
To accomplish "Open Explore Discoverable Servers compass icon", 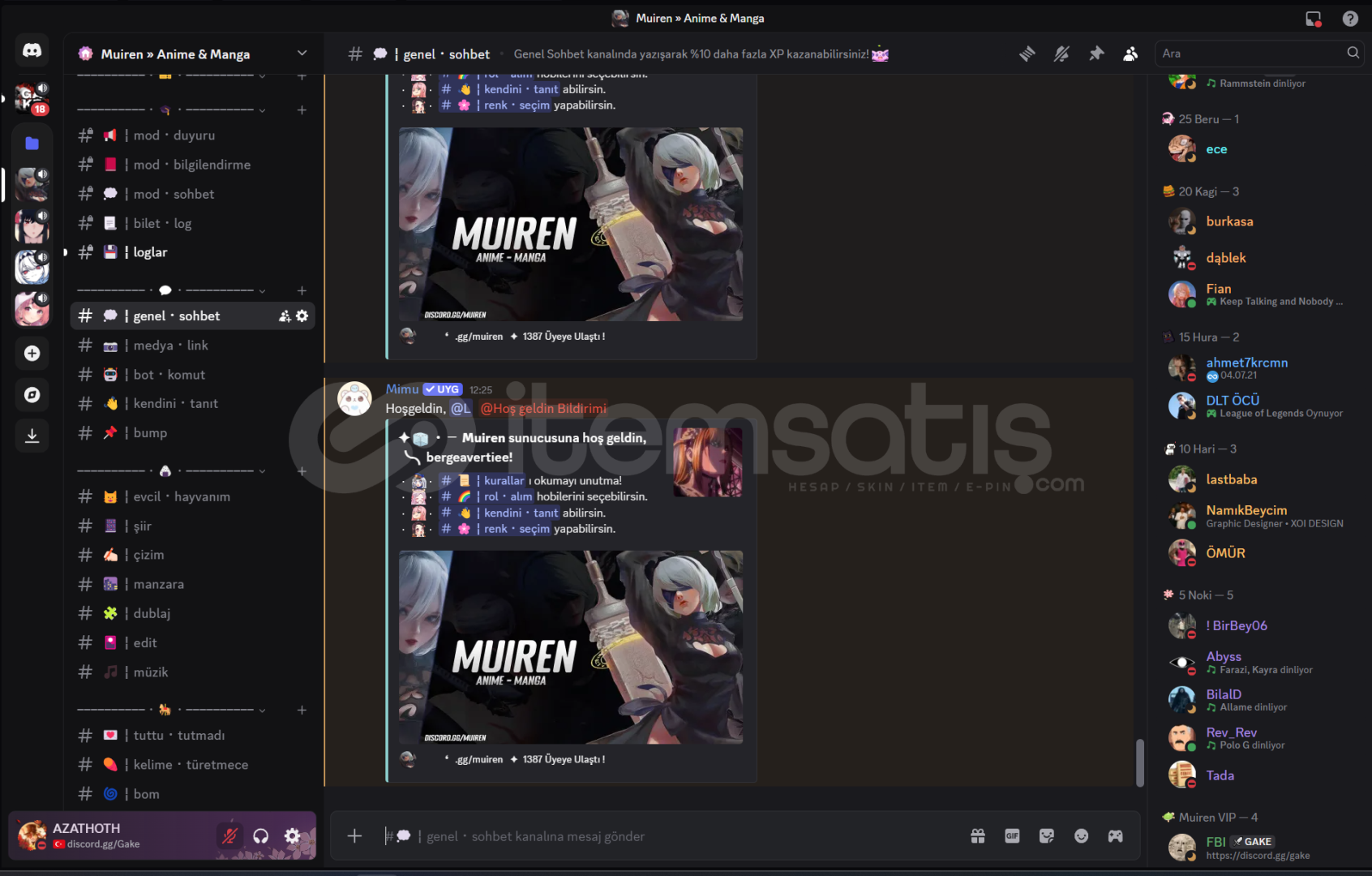I will tap(32, 394).
